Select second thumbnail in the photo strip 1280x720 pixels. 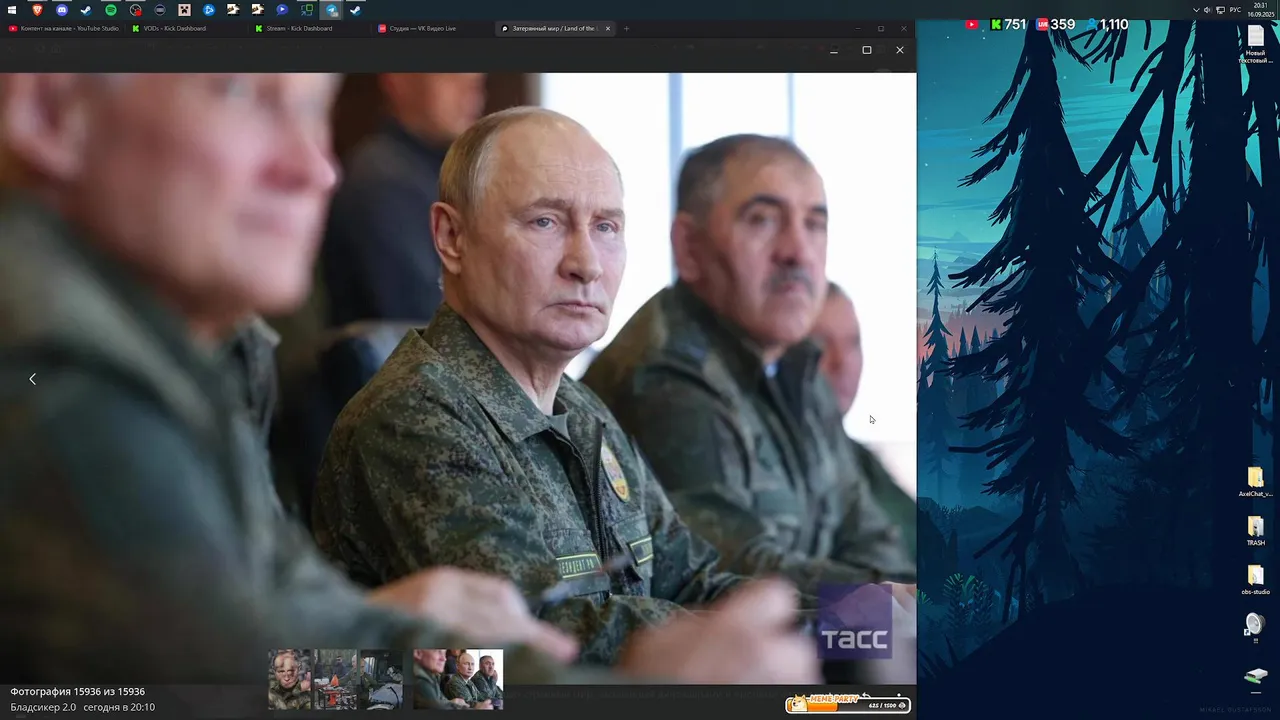(x=335, y=679)
